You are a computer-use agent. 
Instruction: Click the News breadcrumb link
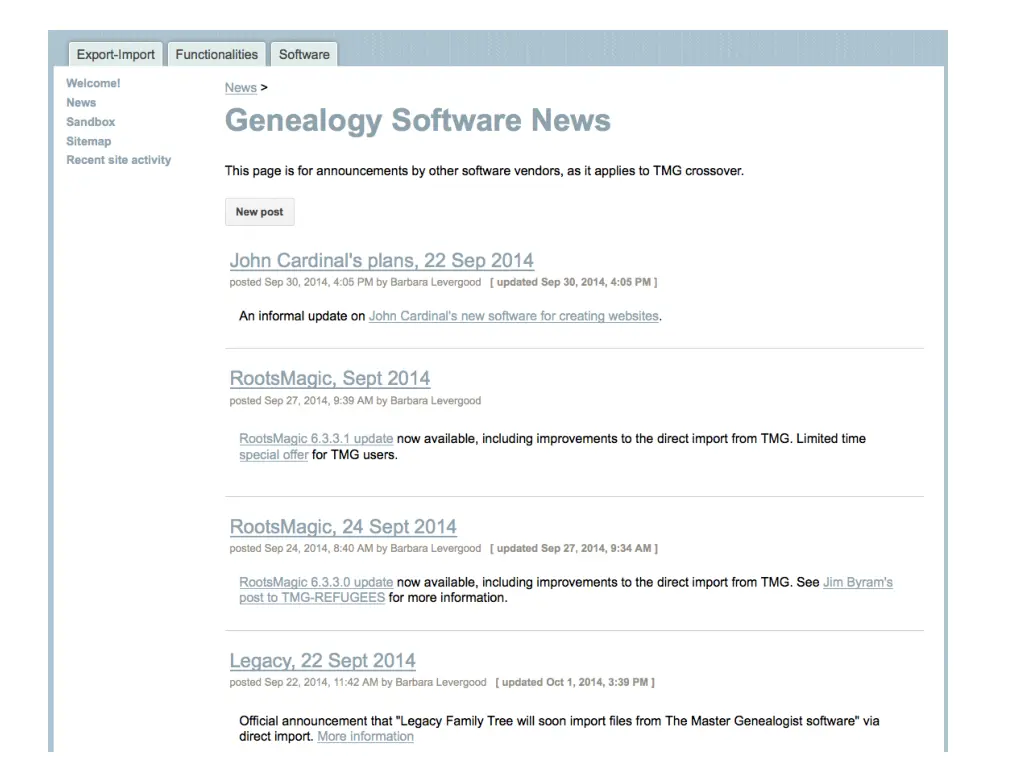pyautogui.click(x=240, y=88)
